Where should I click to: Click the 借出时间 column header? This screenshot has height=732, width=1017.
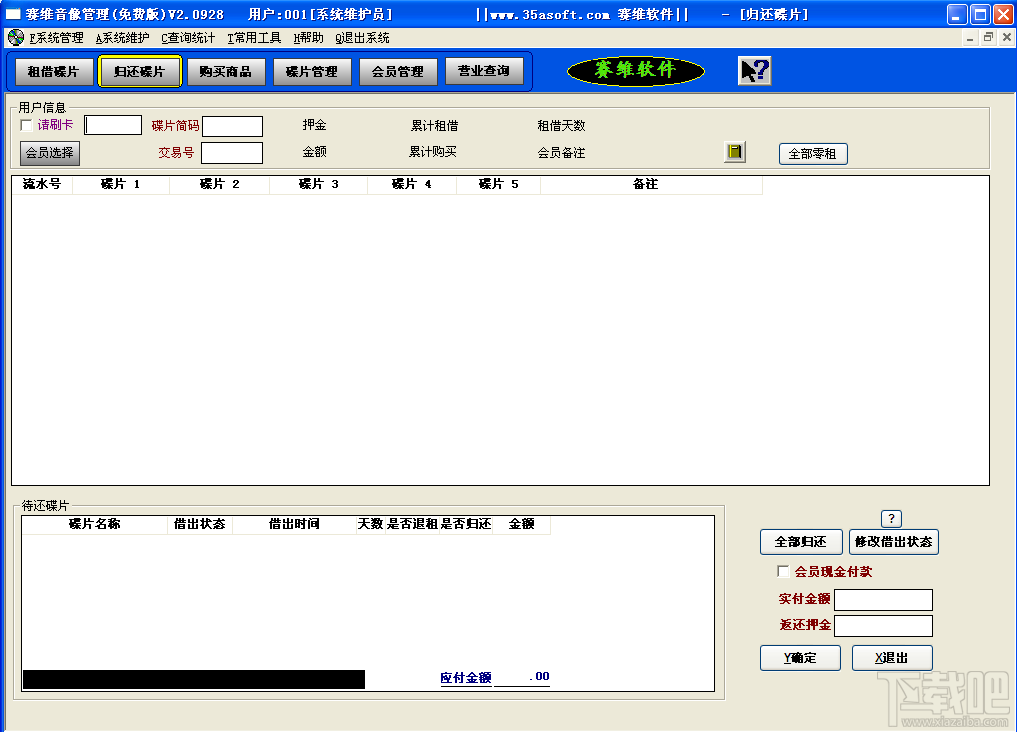click(x=294, y=524)
